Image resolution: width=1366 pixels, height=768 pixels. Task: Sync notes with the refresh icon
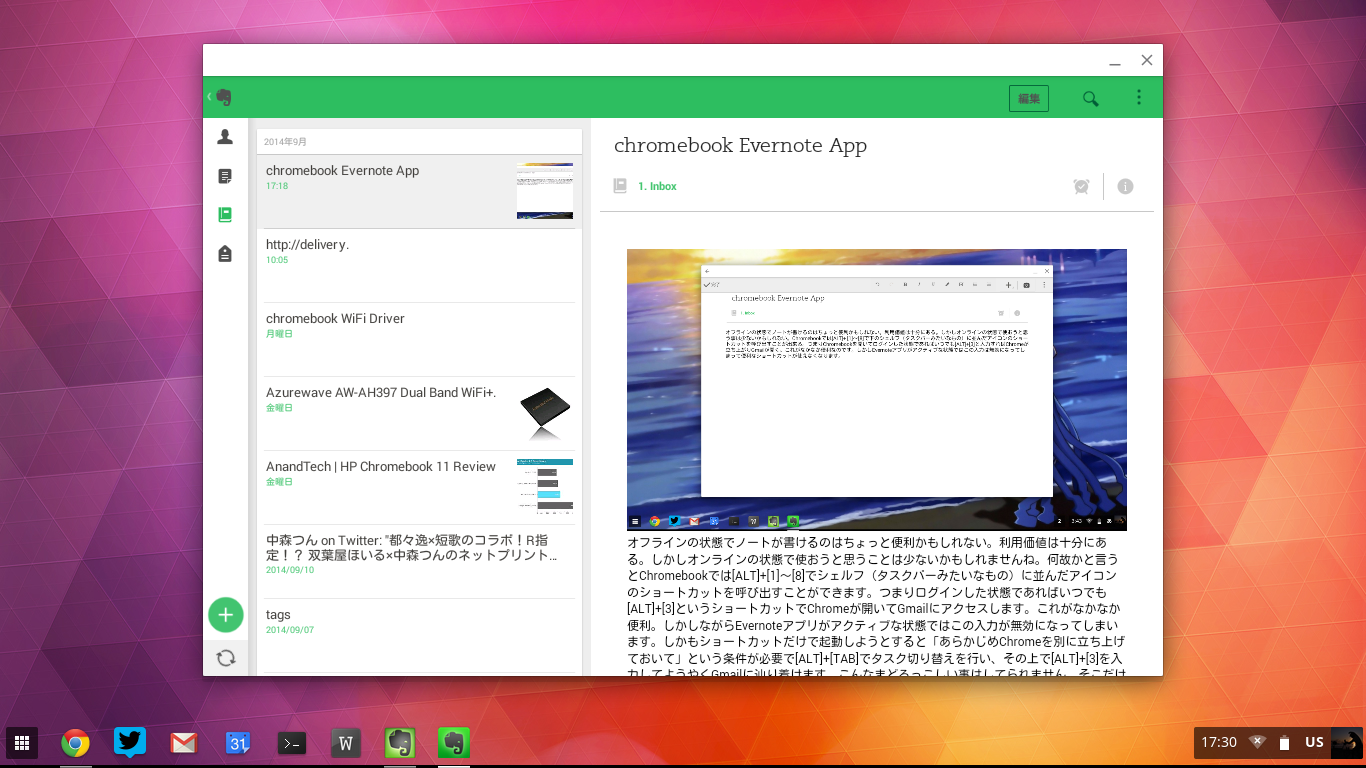point(226,658)
